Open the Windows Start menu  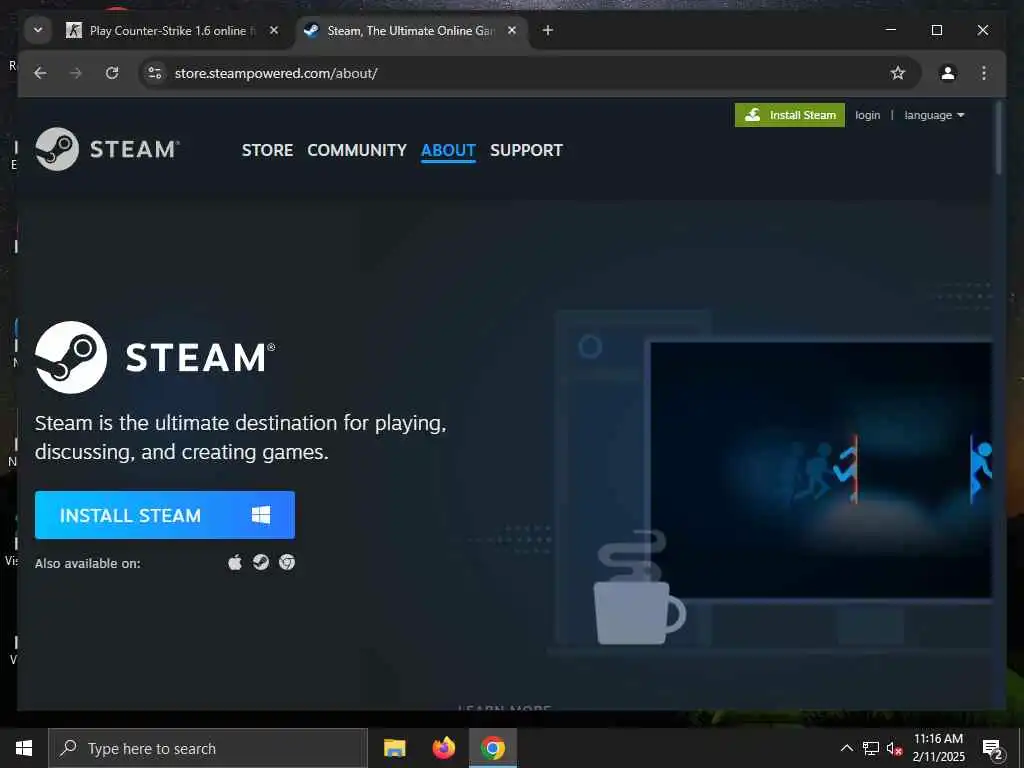(x=24, y=748)
